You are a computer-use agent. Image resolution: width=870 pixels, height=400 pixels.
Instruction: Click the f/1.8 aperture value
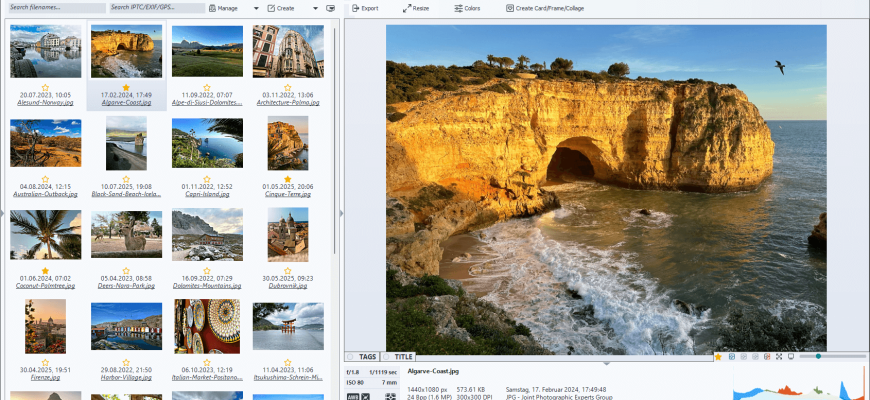click(352, 372)
